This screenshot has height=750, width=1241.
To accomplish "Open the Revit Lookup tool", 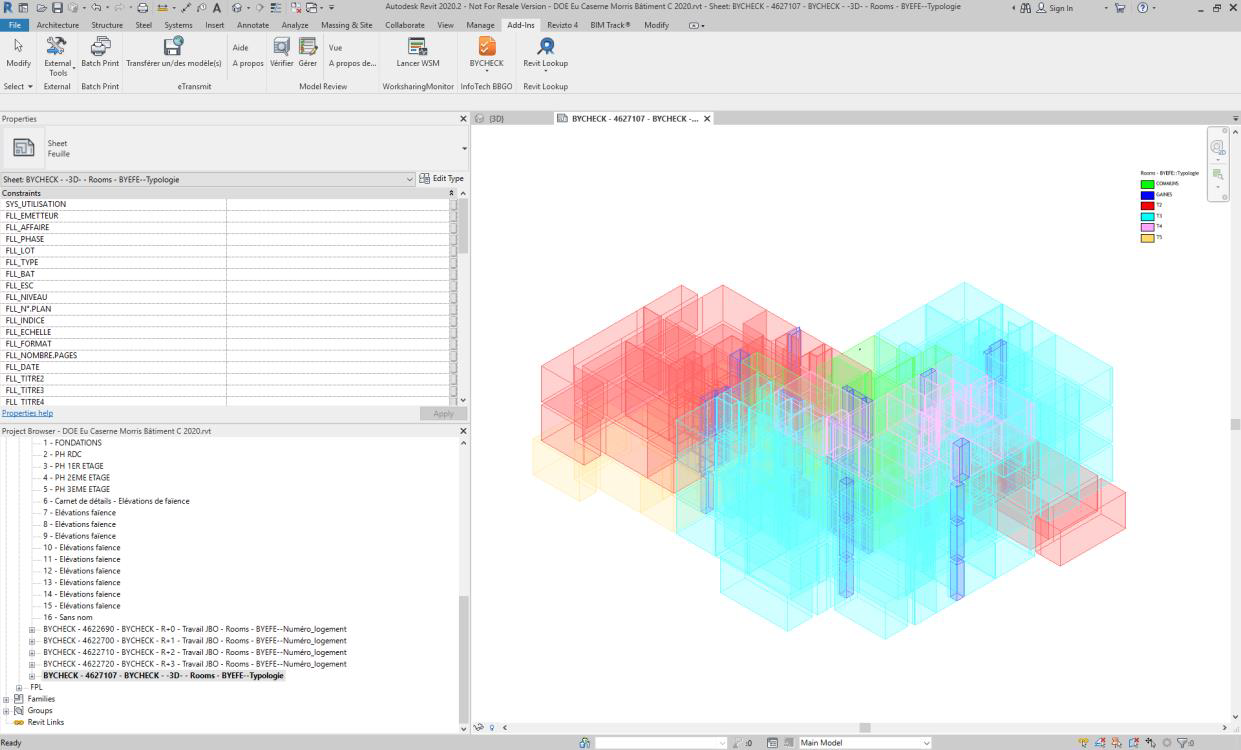I will click(x=545, y=48).
